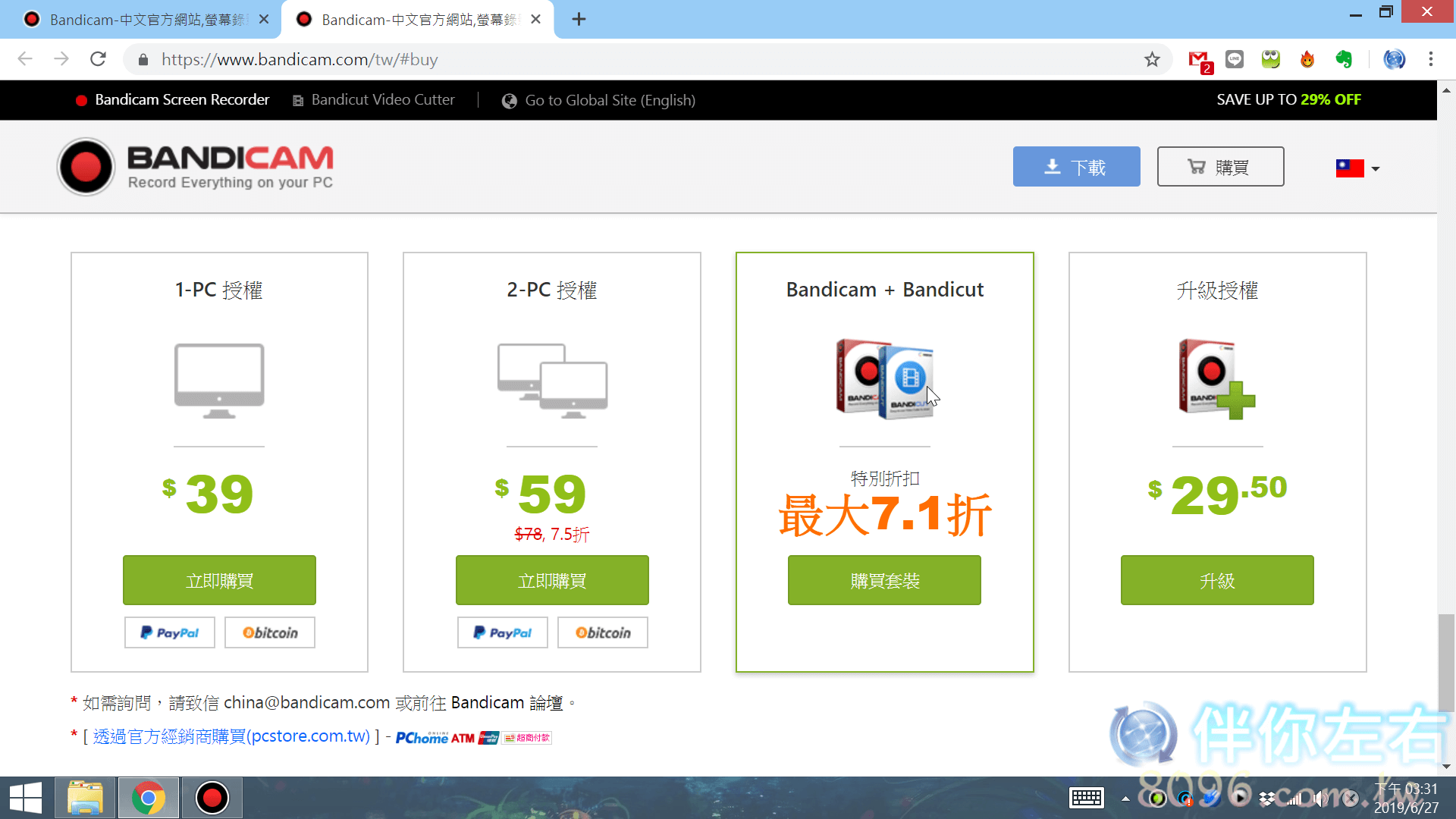Open the on-screen keyboard tray icon
Image resolution: width=1456 pixels, height=819 pixels.
(1086, 798)
